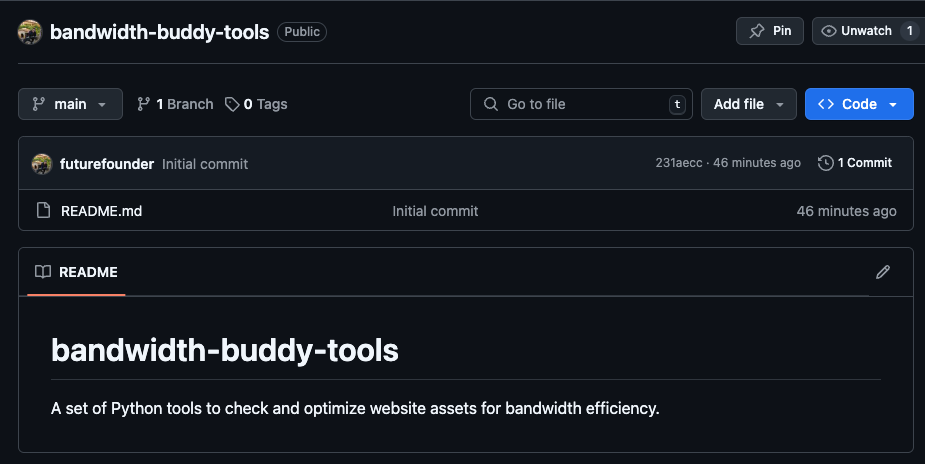Click the pencil icon to edit README

[x=882, y=272]
